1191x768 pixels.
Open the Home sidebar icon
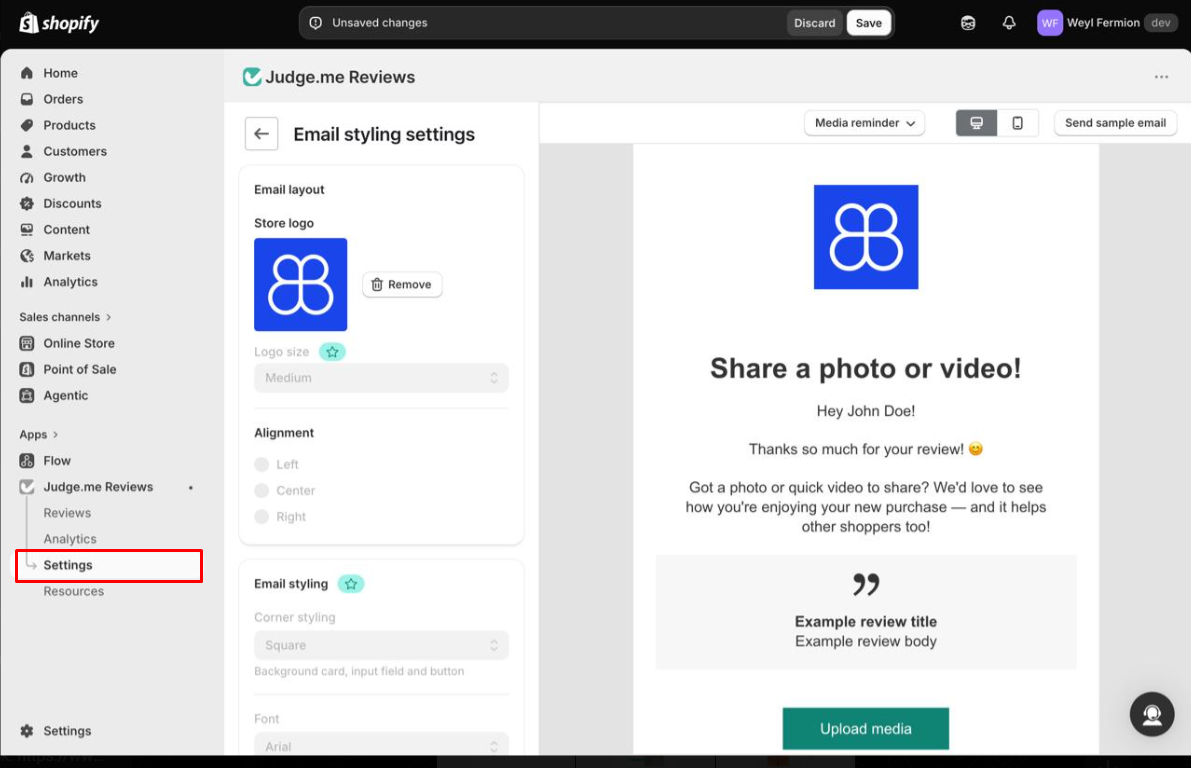[27, 73]
